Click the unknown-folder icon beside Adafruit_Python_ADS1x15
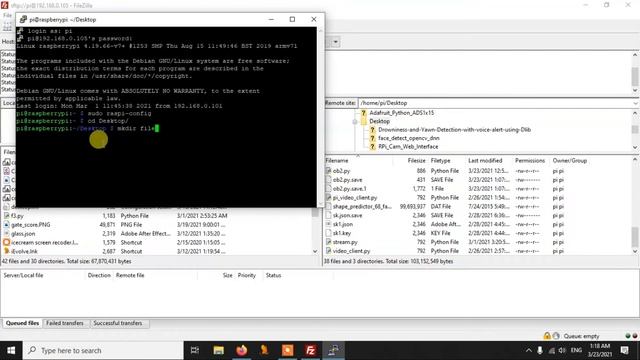640x360 pixels. tap(364, 113)
